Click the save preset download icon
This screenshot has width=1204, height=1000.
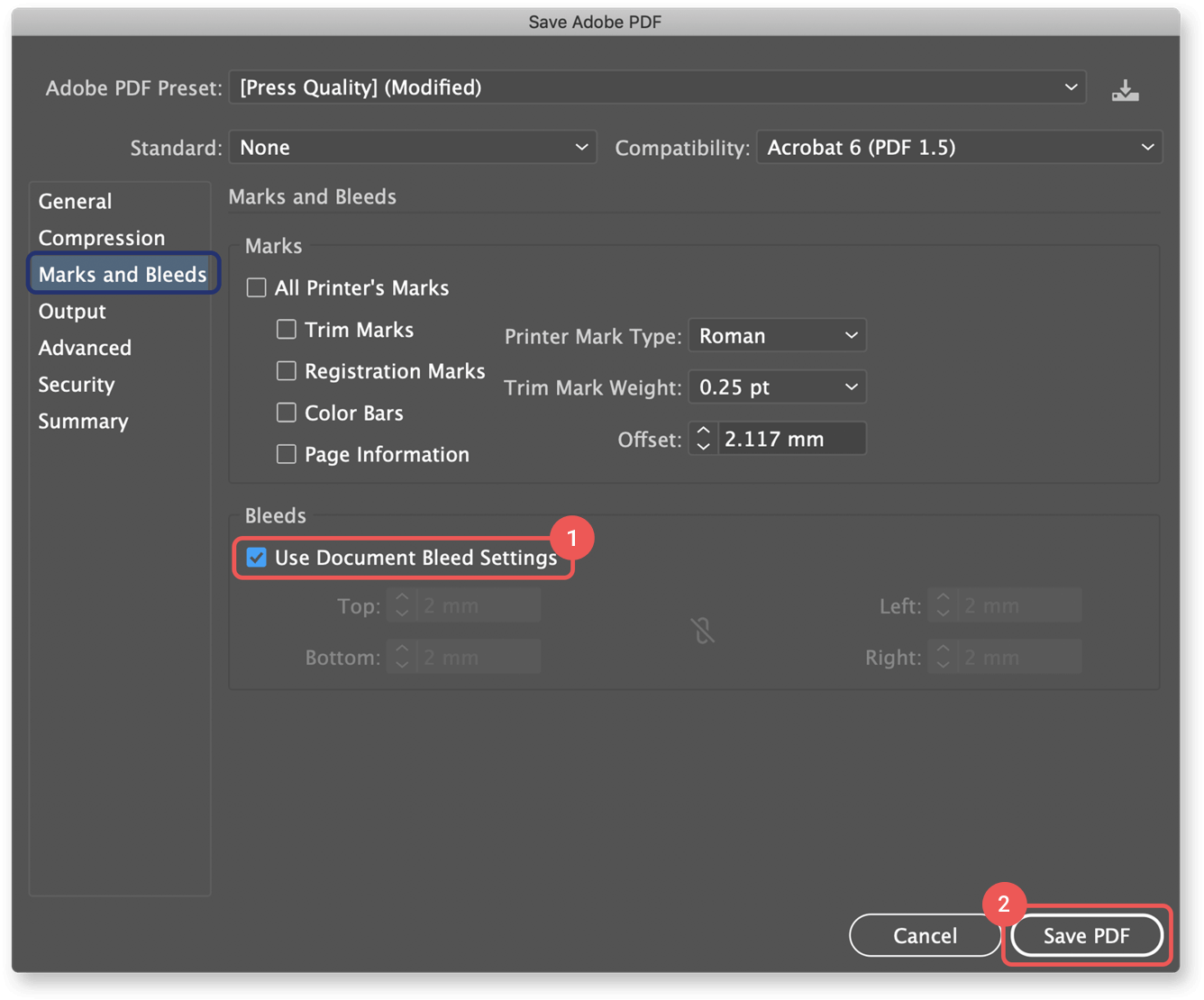(x=1125, y=89)
